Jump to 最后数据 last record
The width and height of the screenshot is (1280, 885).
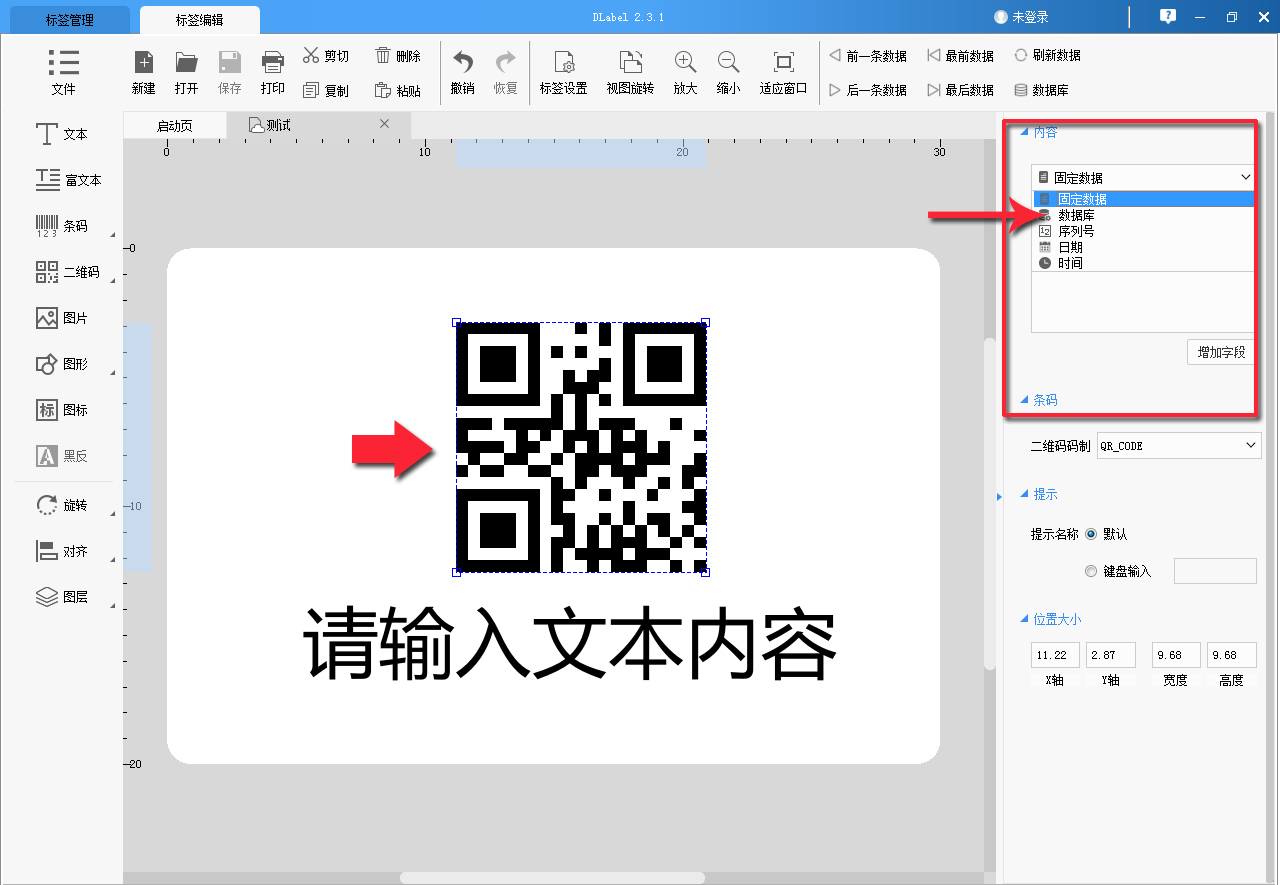960,90
